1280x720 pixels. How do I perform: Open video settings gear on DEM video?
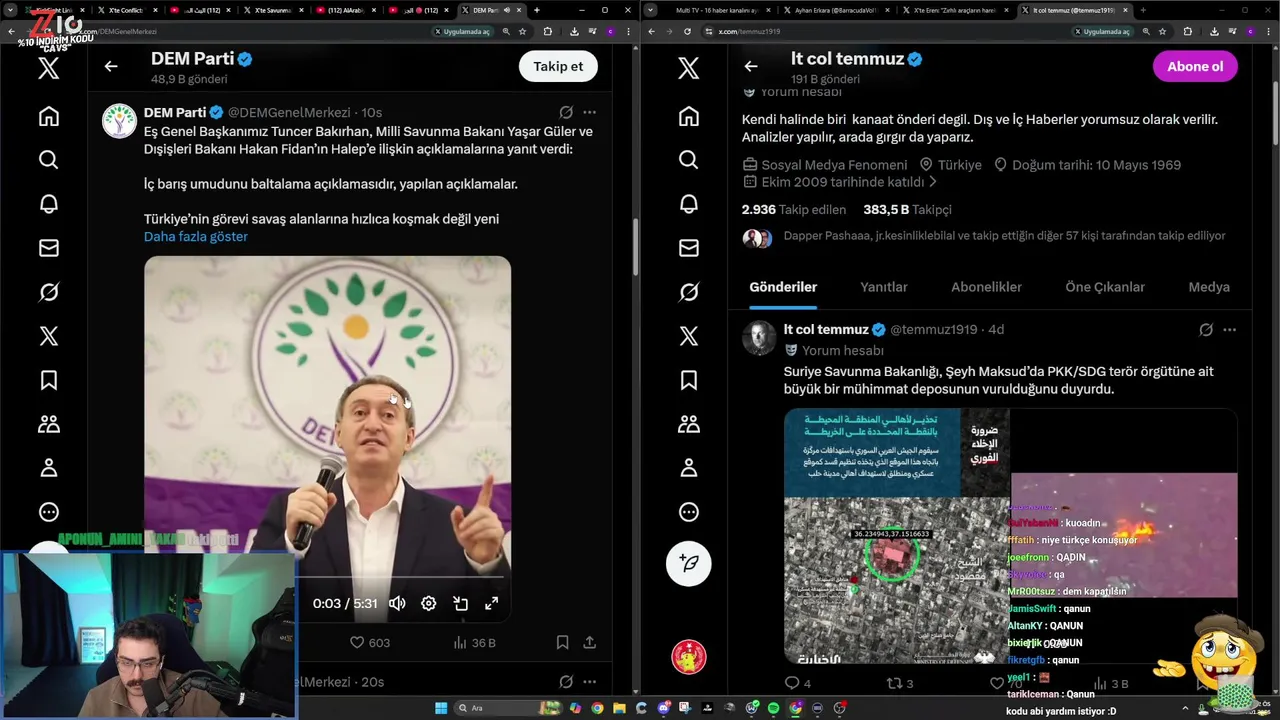428,603
